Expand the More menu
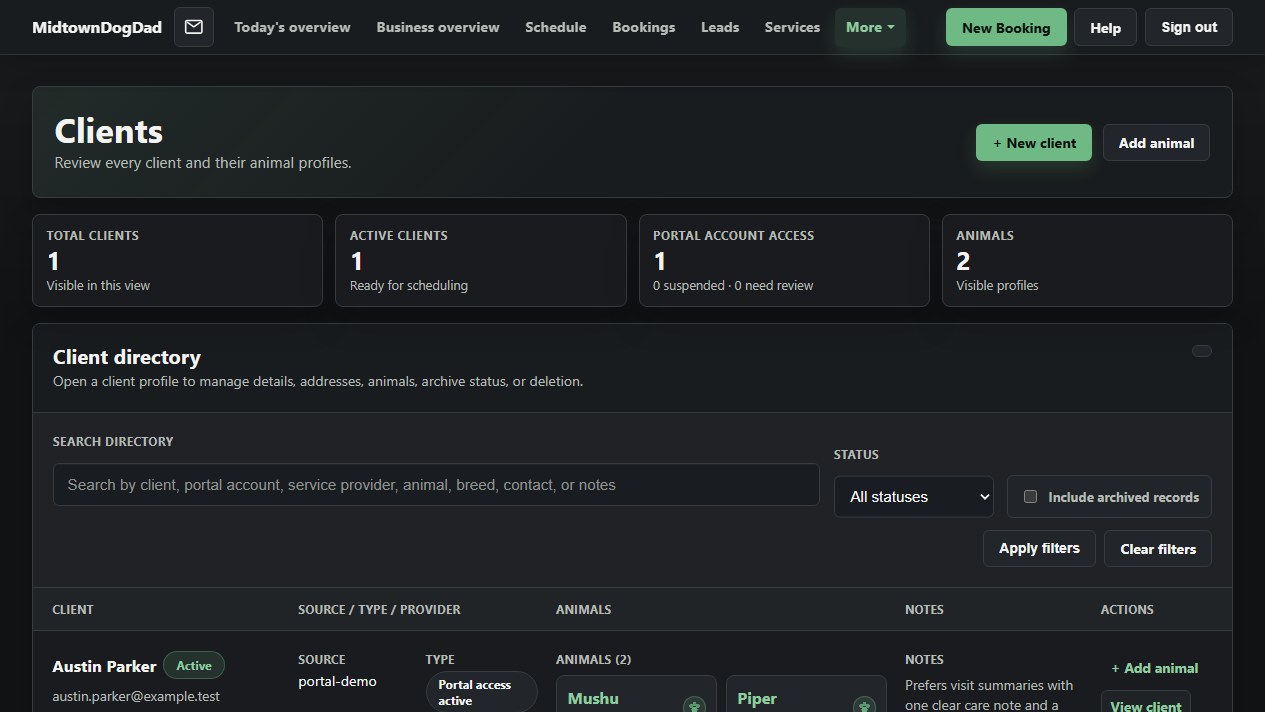 tap(870, 27)
